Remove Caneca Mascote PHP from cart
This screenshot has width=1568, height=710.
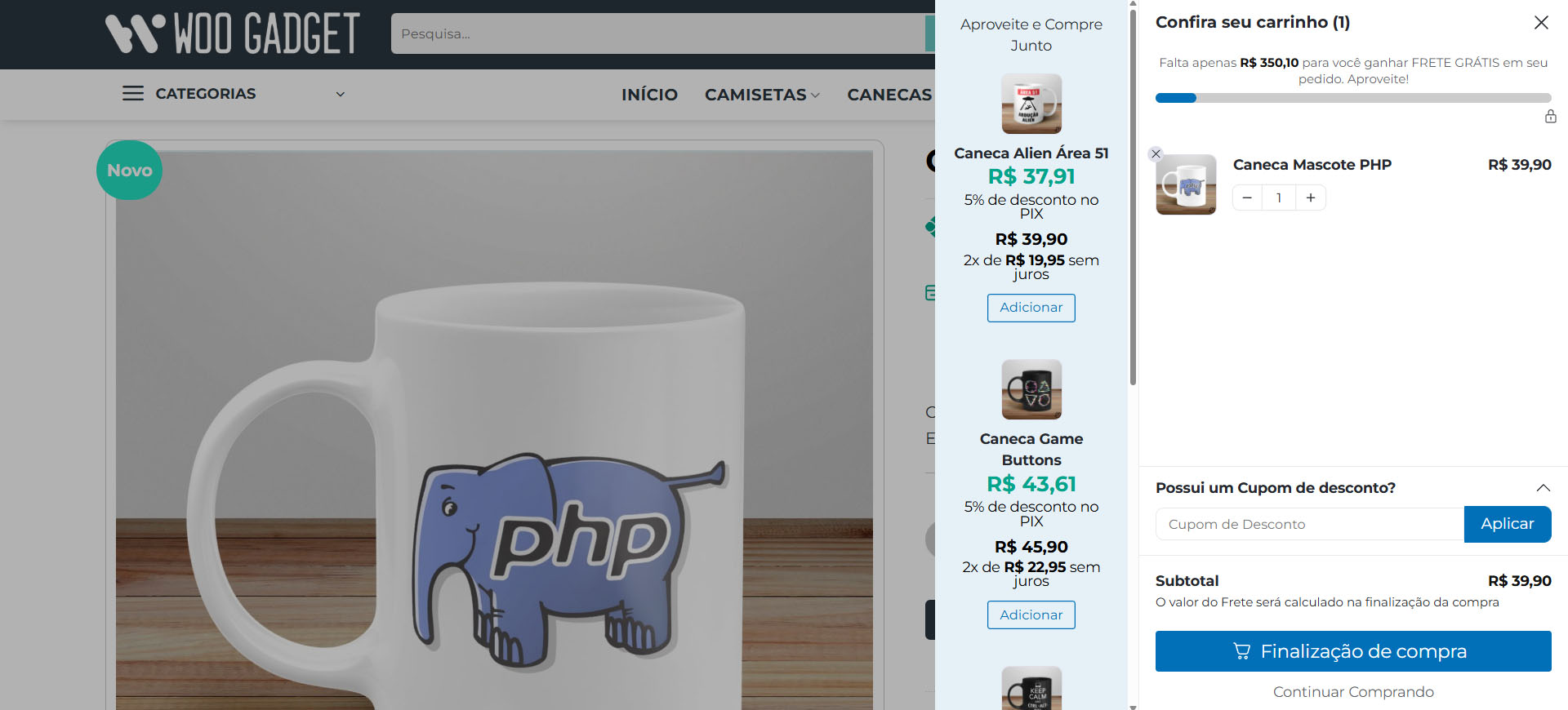click(x=1156, y=153)
